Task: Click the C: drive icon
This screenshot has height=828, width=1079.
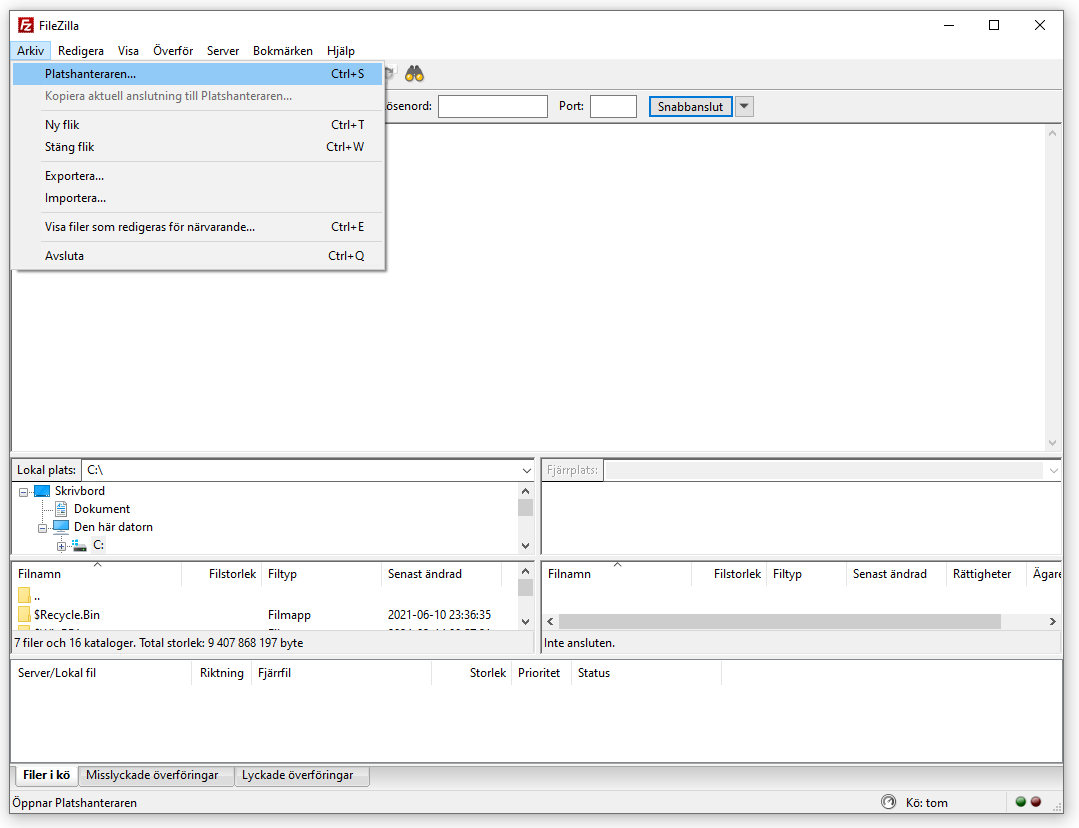Action: pos(80,545)
